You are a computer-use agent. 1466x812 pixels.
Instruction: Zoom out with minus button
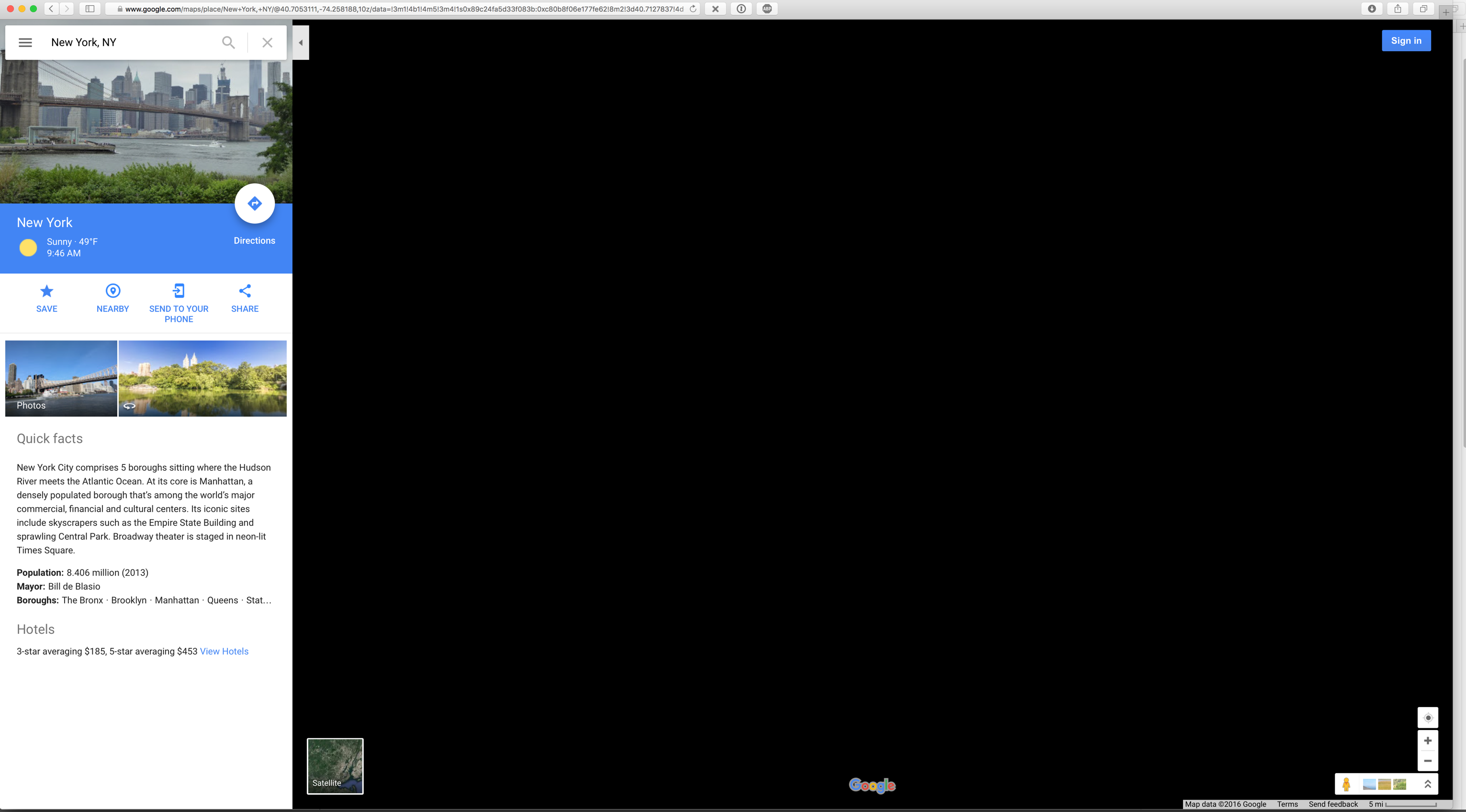click(1427, 761)
